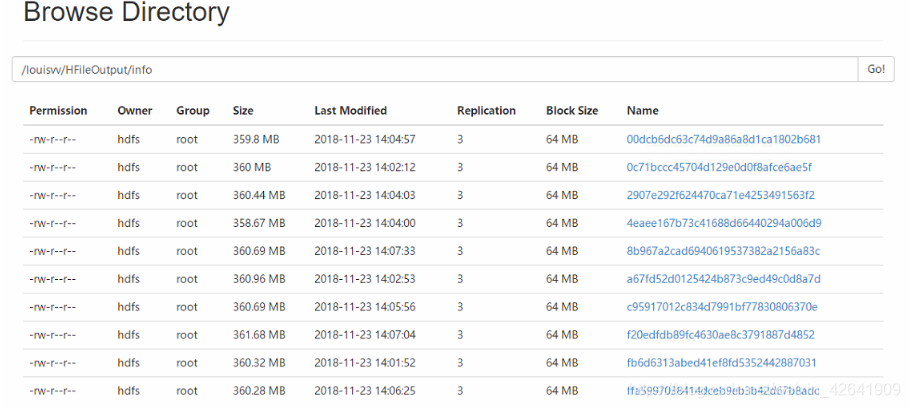
Task: Click timestamp 2018-11-23 14:07:04
Action: pyautogui.click(x=365, y=335)
